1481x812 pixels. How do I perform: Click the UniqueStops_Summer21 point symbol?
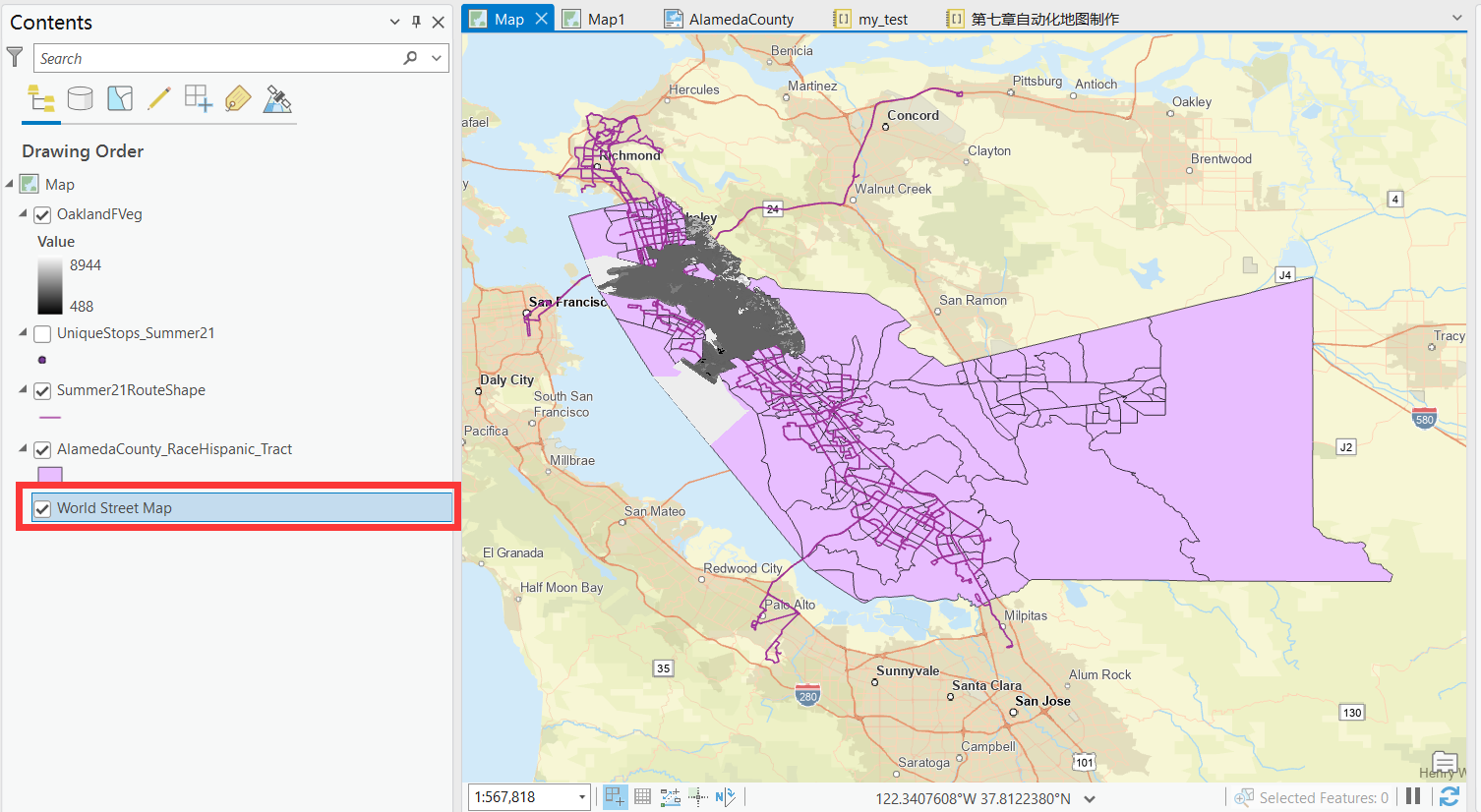[x=42, y=360]
